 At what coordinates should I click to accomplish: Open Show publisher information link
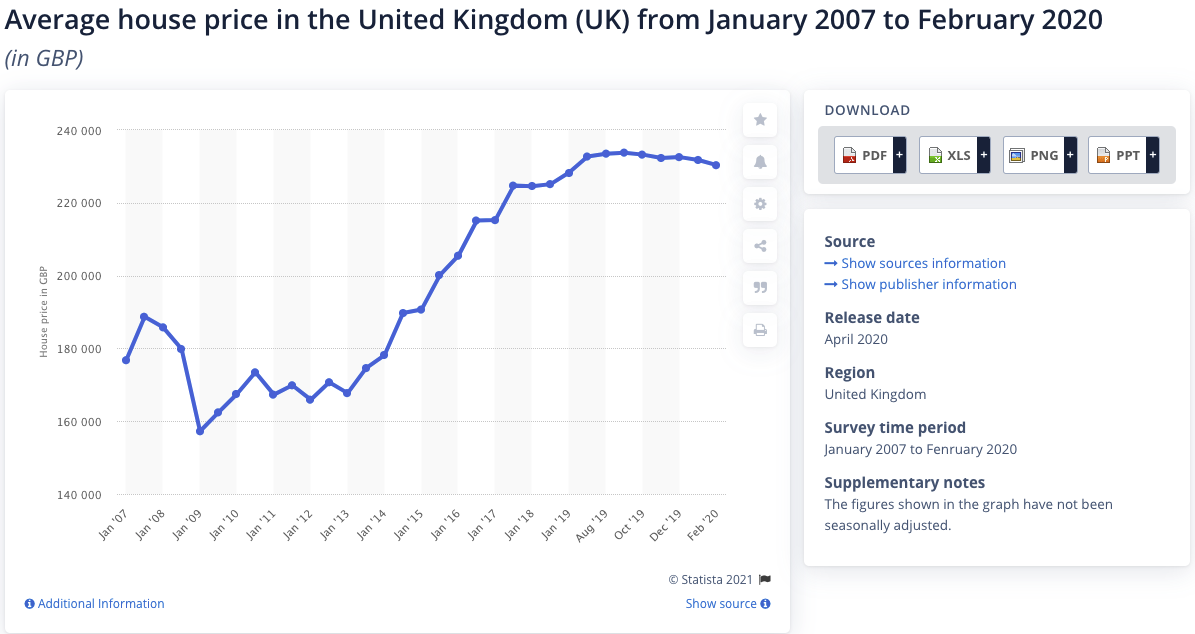tap(928, 284)
